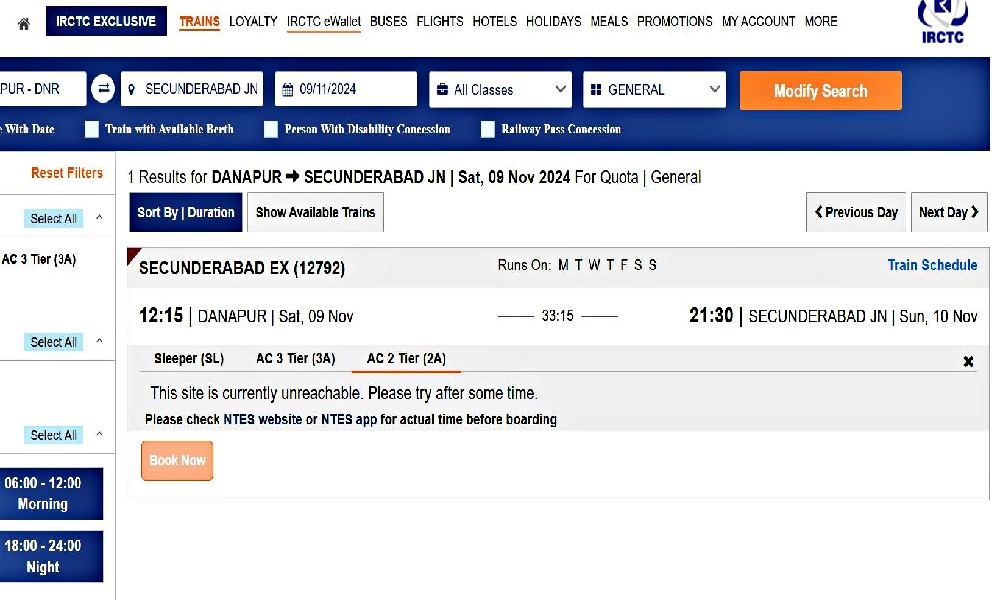
Task: Enable the Train with Available Berth checkbox
Action: click(x=91, y=129)
